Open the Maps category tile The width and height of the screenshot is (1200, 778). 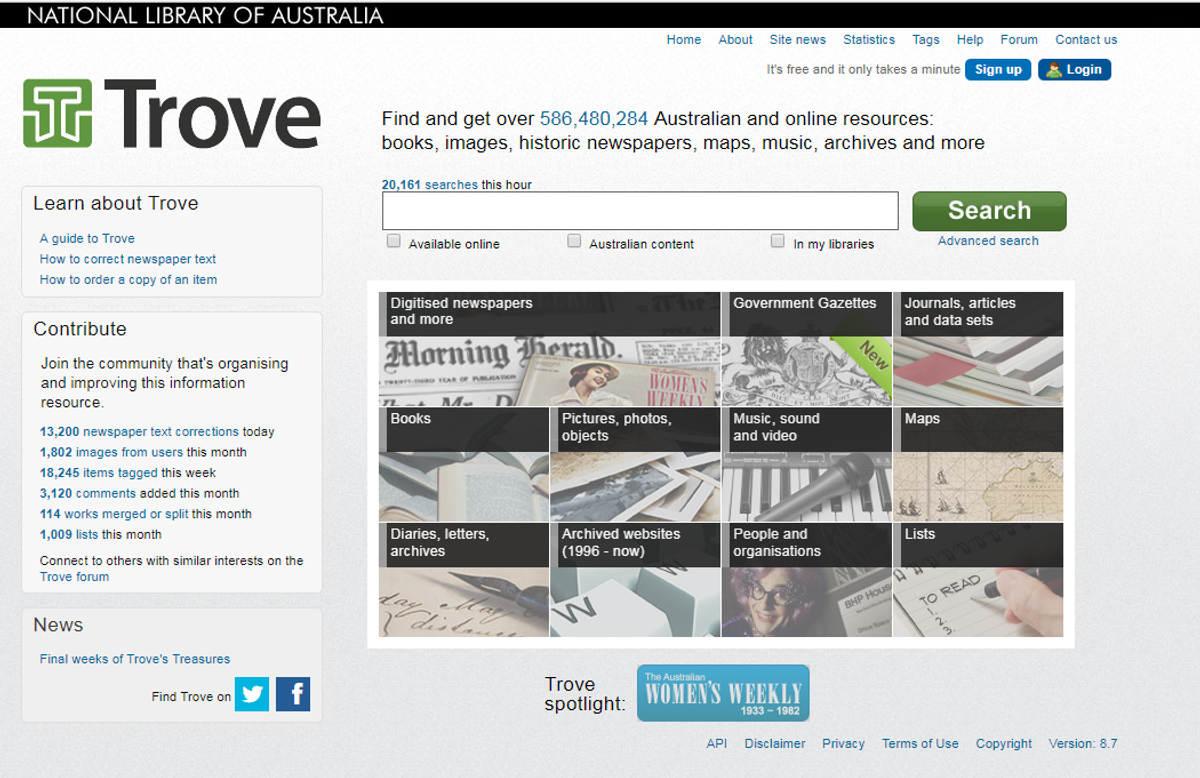(x=978, y=464)
